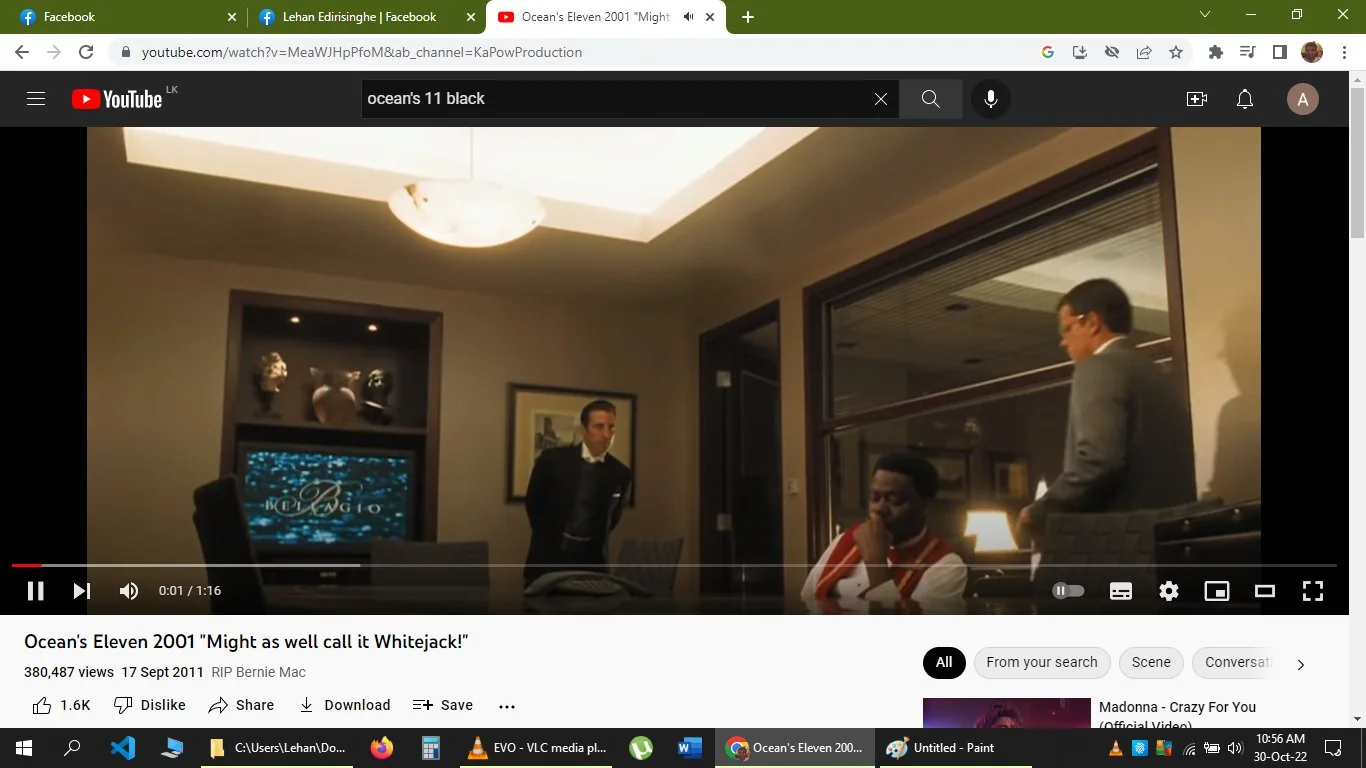Switch to the Untitled - Paint window
1366x768 pixels.
954,748
